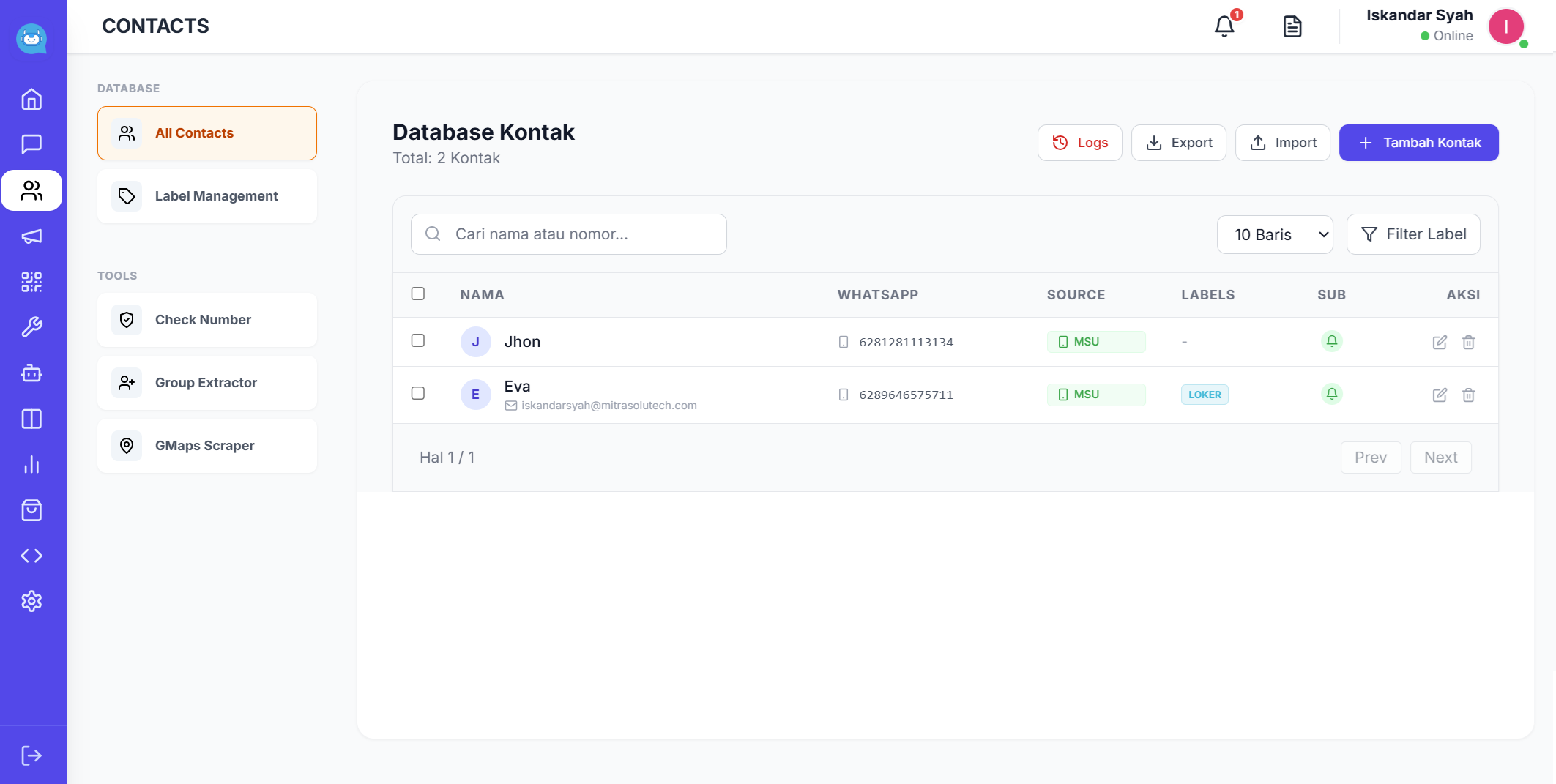Click the chatbot robot sidebar icon

coord(31,373)
